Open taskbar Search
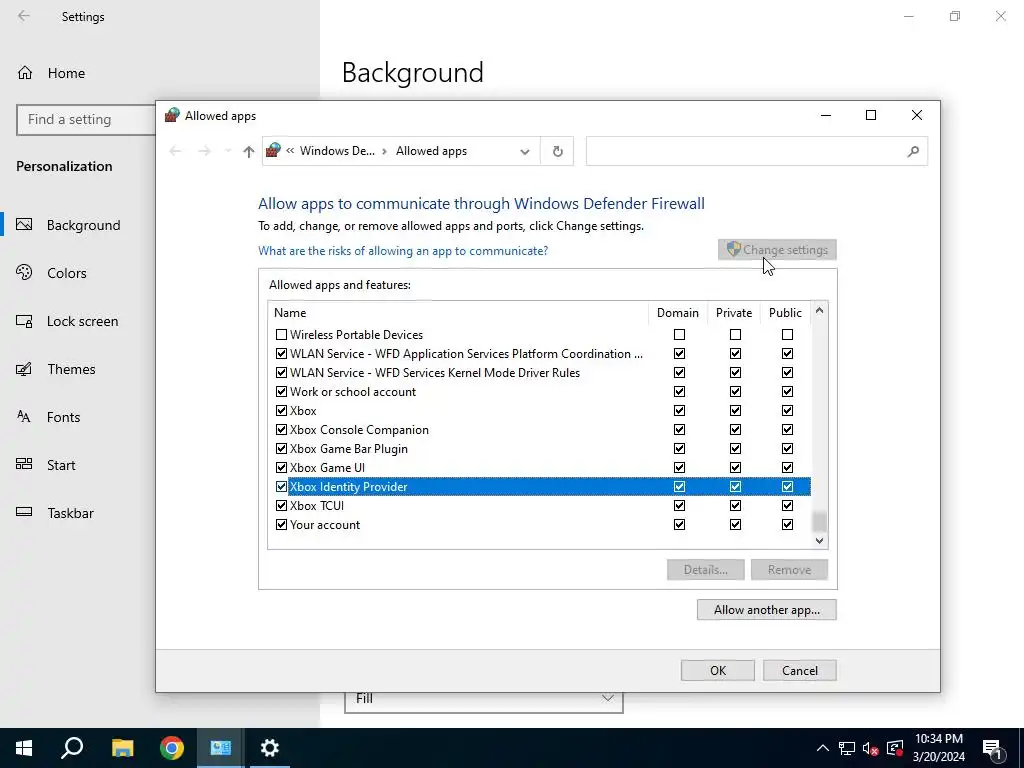The height and width of the screenshot is (768, 1024). 72,748
